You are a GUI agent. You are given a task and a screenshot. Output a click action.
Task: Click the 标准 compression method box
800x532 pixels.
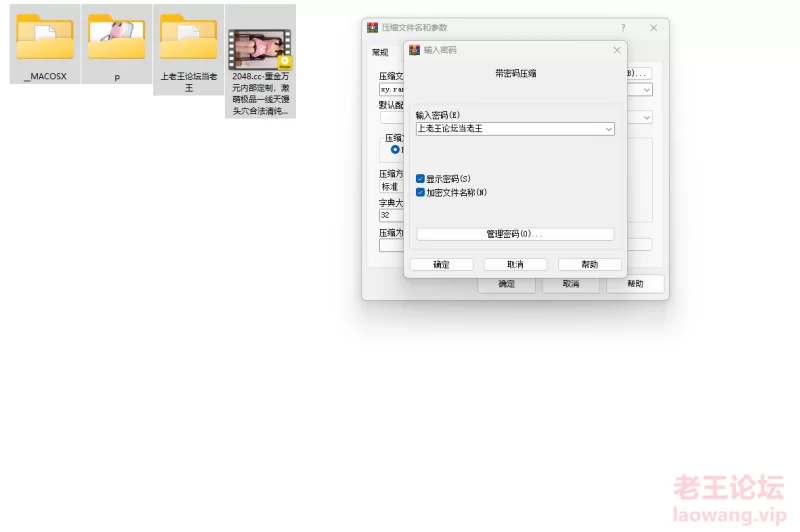(391, 187)
